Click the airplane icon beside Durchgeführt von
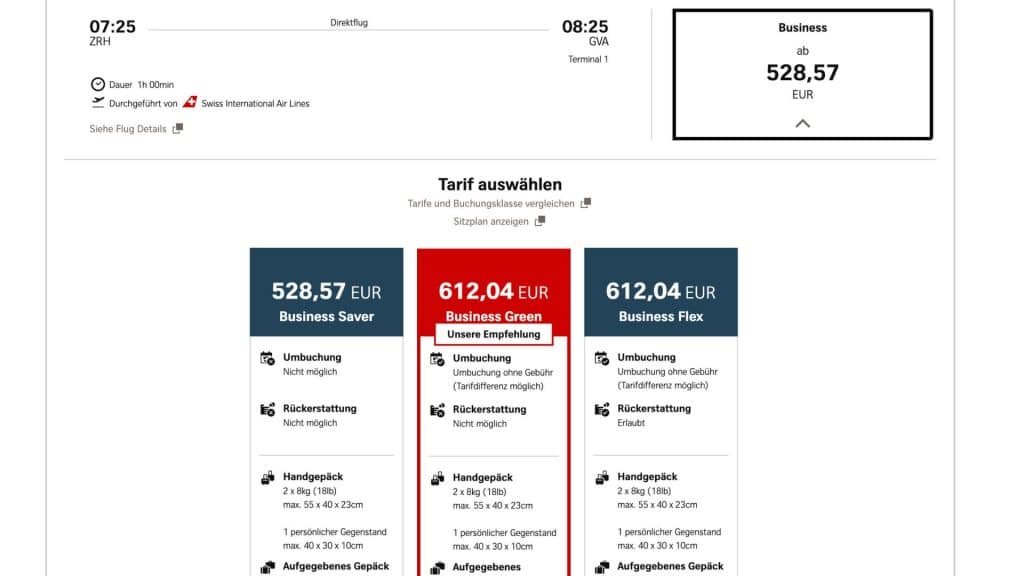 (97, 103)
